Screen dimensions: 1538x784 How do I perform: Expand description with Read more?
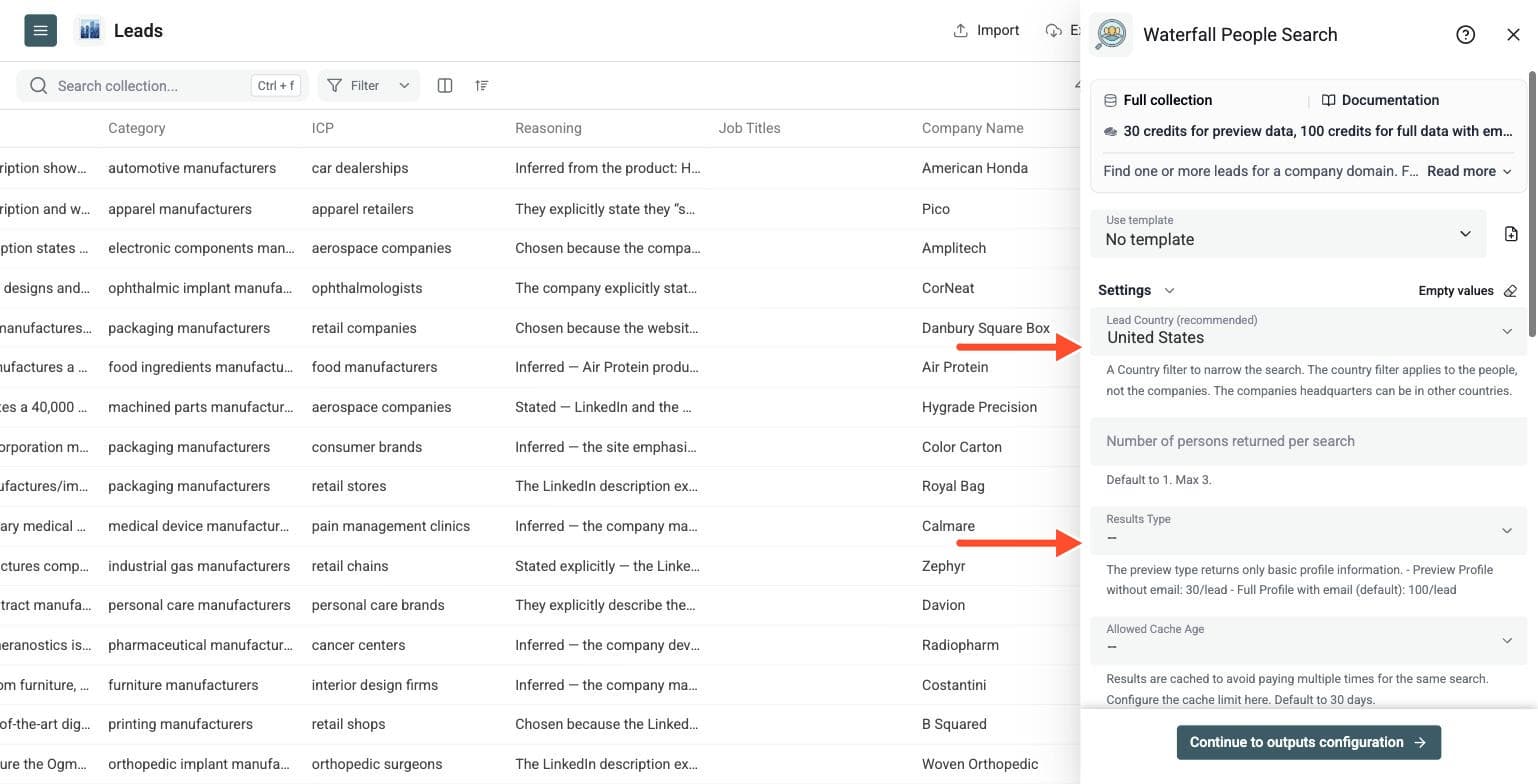pos(1469,171)
